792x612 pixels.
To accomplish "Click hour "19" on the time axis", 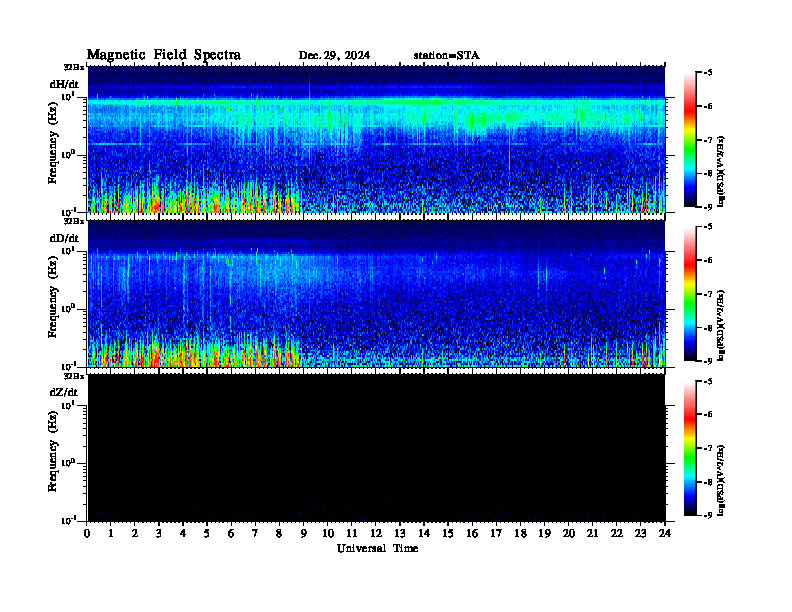I will 544,533.
